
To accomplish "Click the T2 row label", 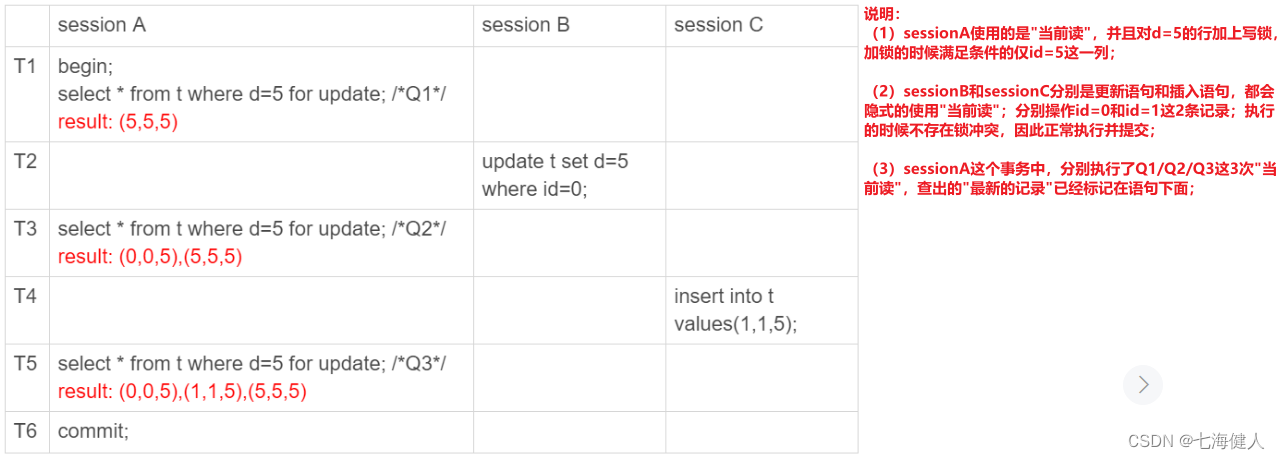I will [25, 161].
